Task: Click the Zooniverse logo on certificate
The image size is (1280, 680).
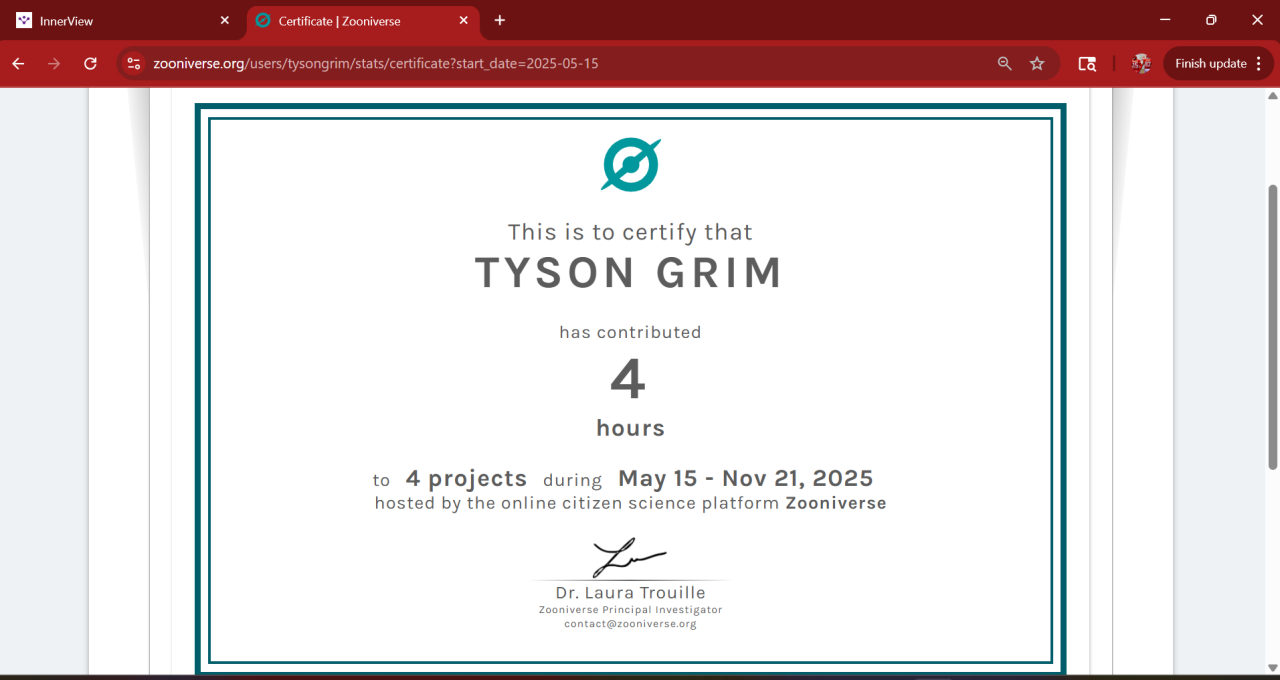Action: coord(631,164)
